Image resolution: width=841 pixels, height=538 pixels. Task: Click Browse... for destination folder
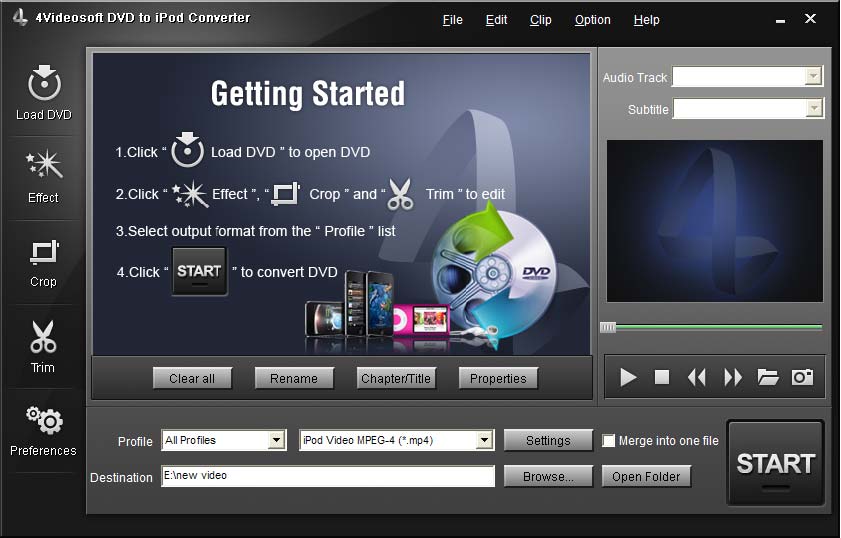548,476
